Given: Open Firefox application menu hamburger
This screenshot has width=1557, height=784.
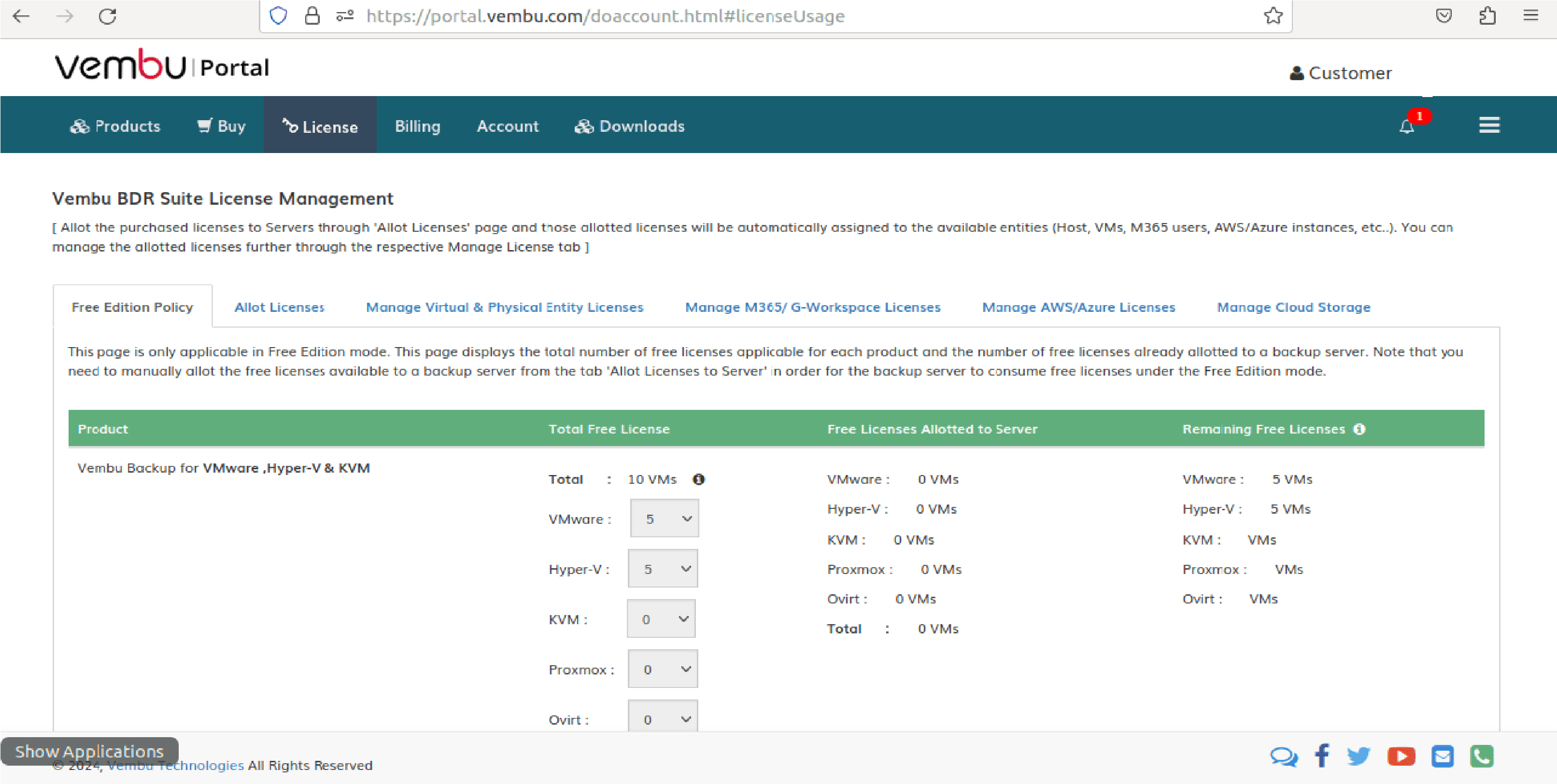Looking at the screenshot, I should click(x=1530, y=16).
